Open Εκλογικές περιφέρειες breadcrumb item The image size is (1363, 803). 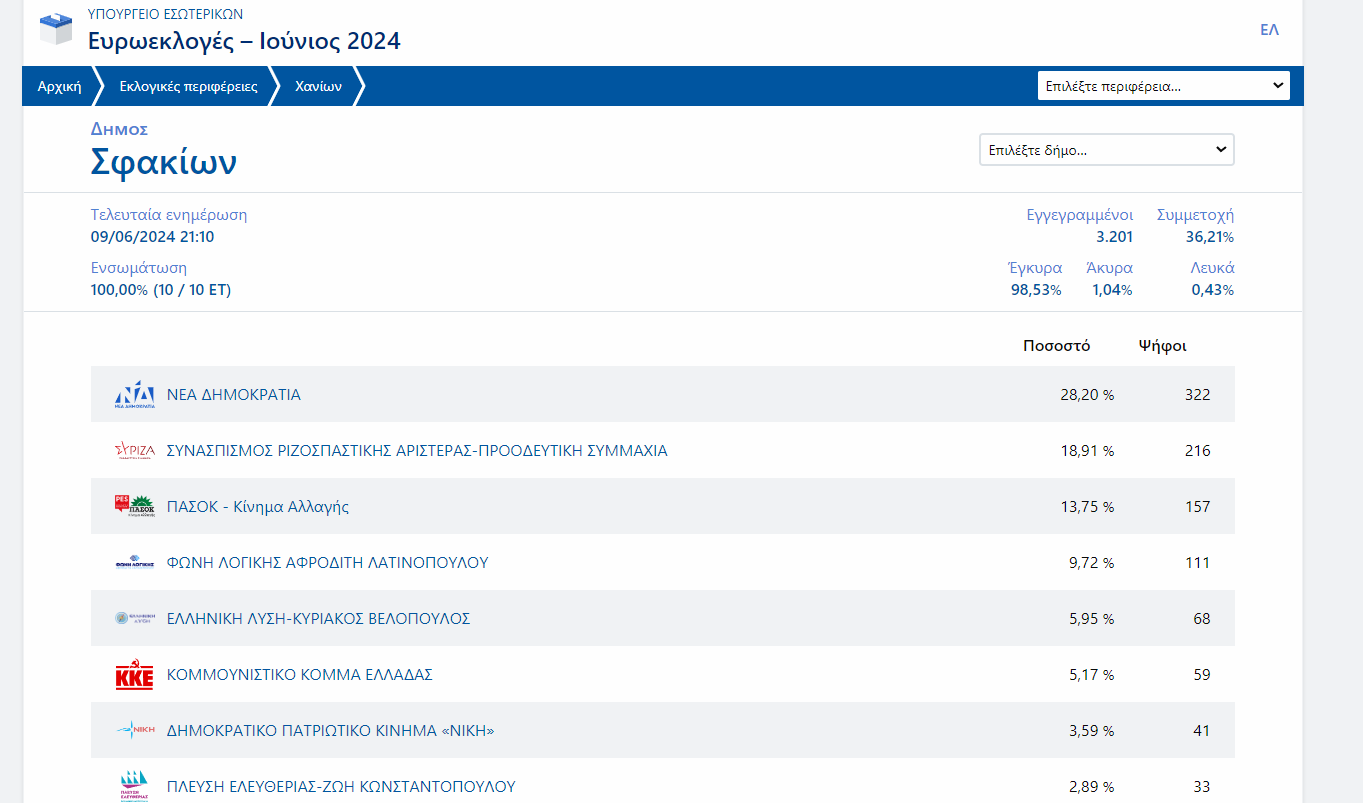(188, 86)
